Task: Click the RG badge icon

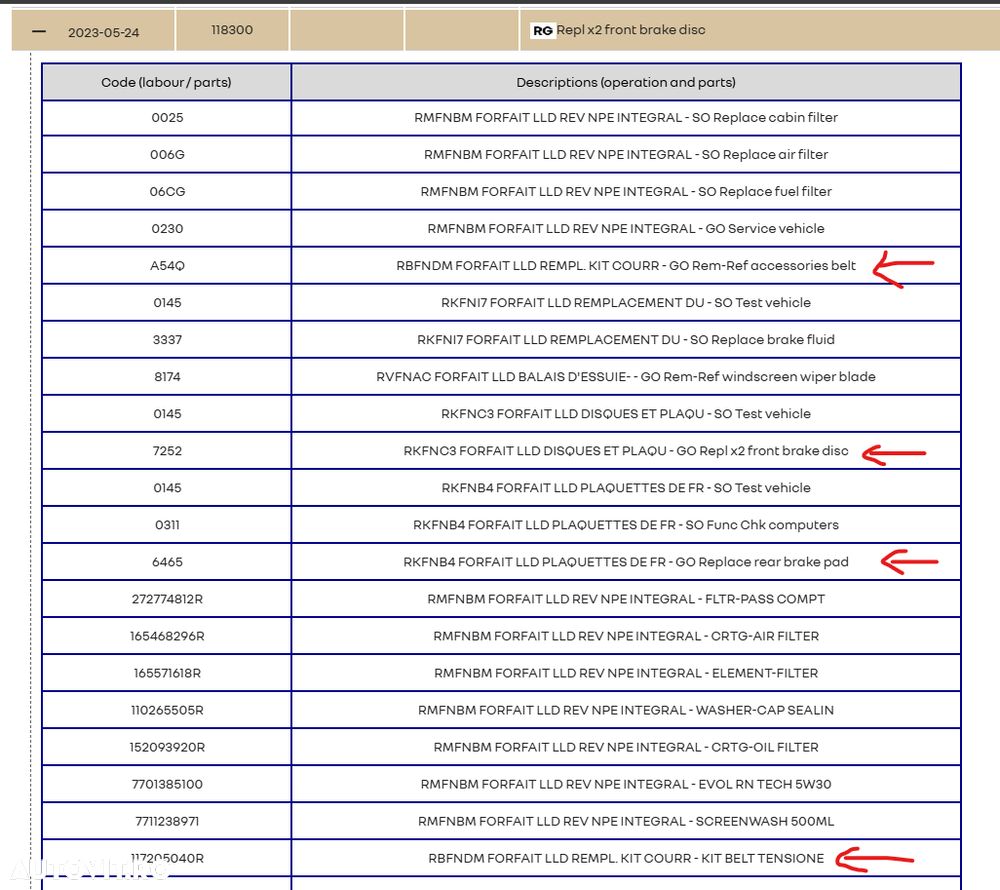Action: tap(543, 31)
